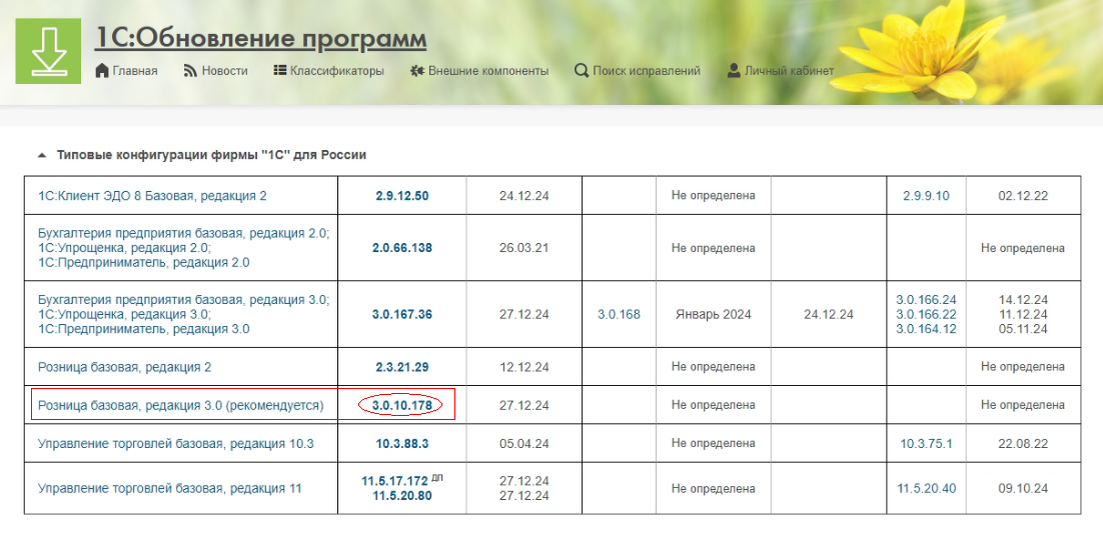Click version 11.5.17.172 link
Viewport: 1103px width, 542px height.
coord(395,481)
